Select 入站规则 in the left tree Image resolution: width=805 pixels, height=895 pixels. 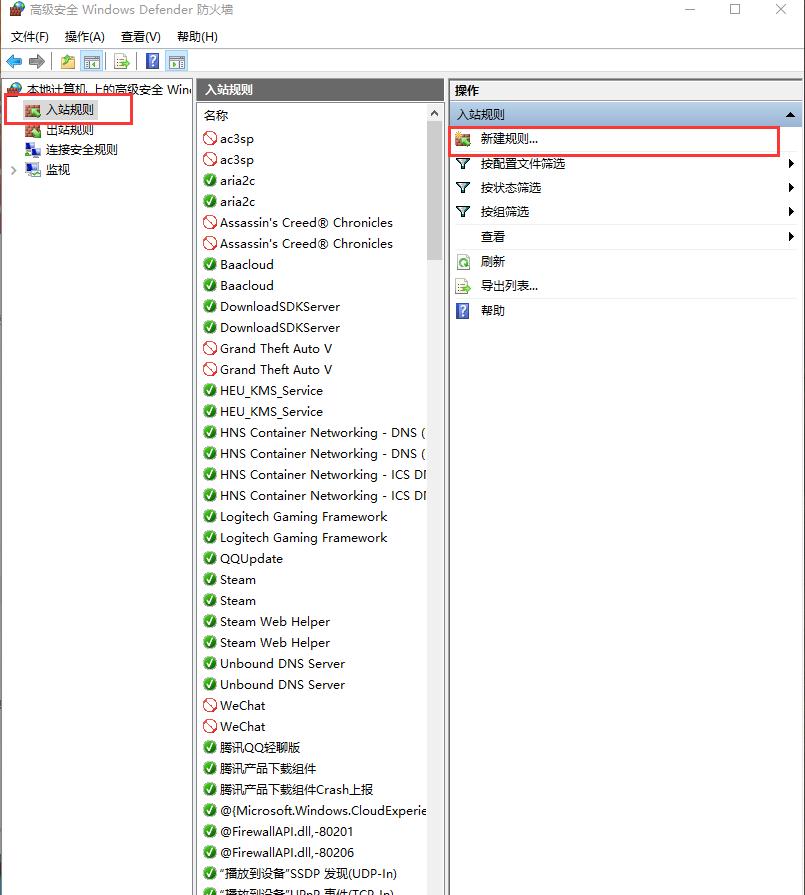[70, 110]
